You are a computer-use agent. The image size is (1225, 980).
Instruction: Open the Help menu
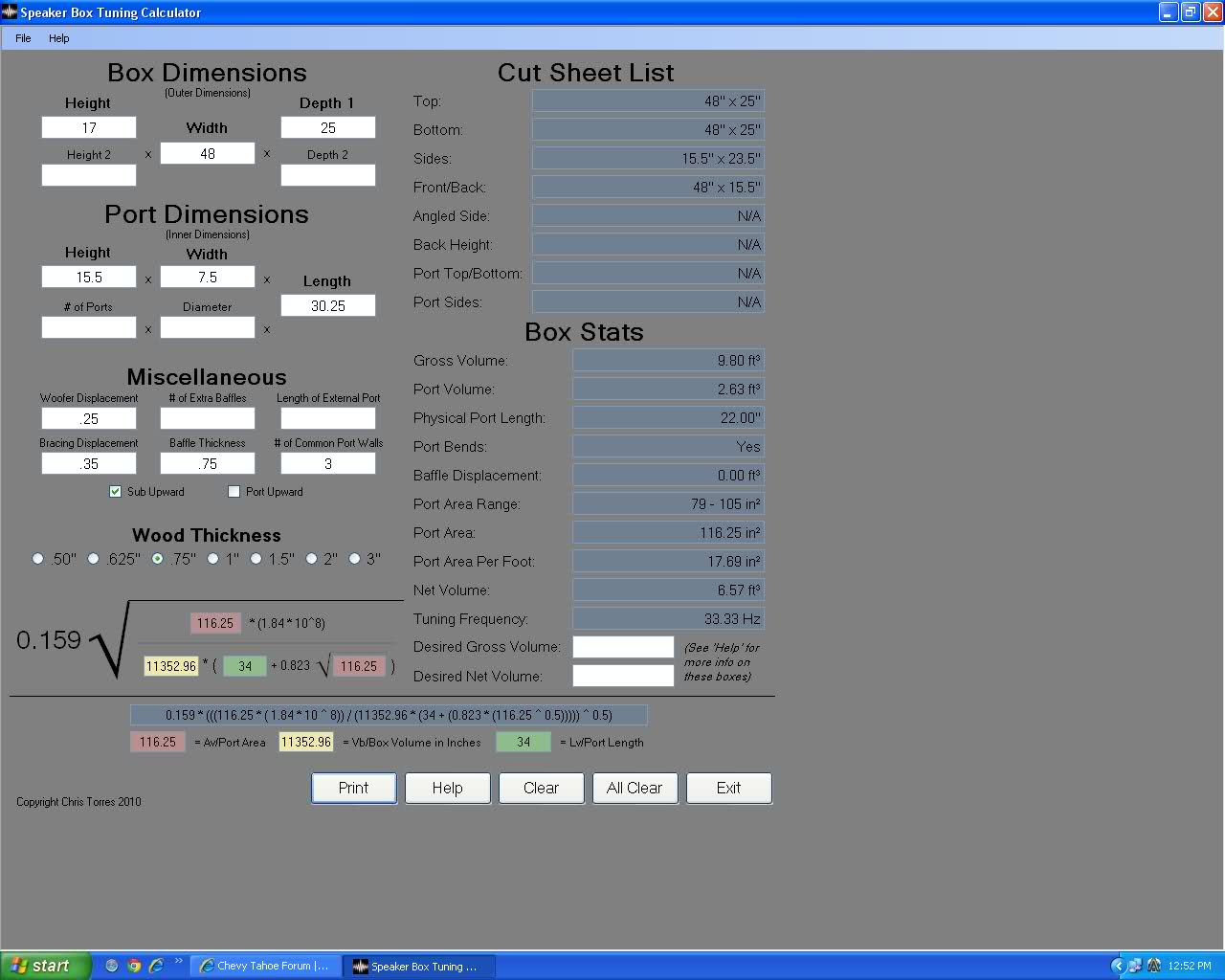(59, 38)
